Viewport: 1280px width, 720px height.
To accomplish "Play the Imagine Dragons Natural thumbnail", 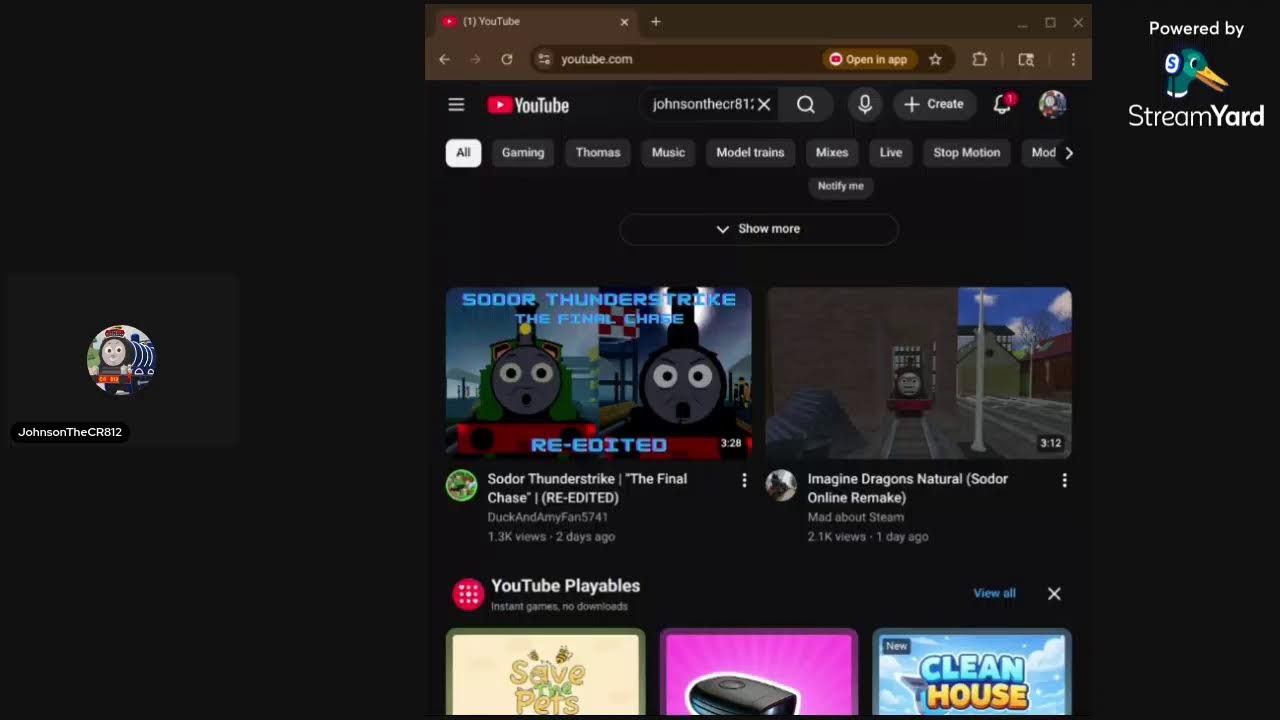I will 919,373.
